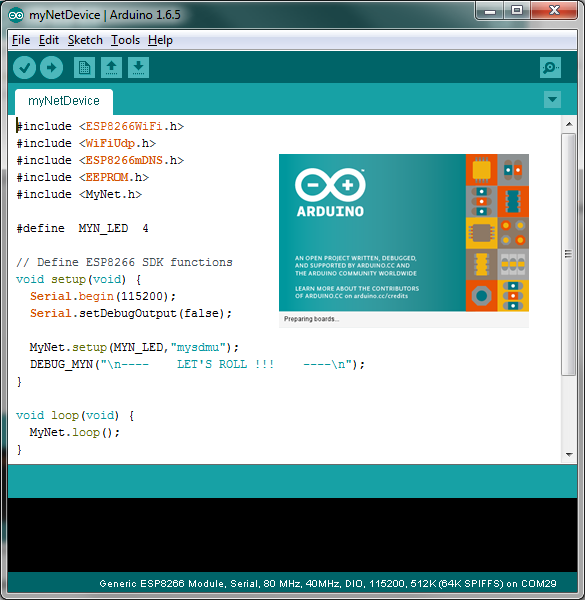
Task: Click the Verify checkmark button
Action: coord(24,68)
